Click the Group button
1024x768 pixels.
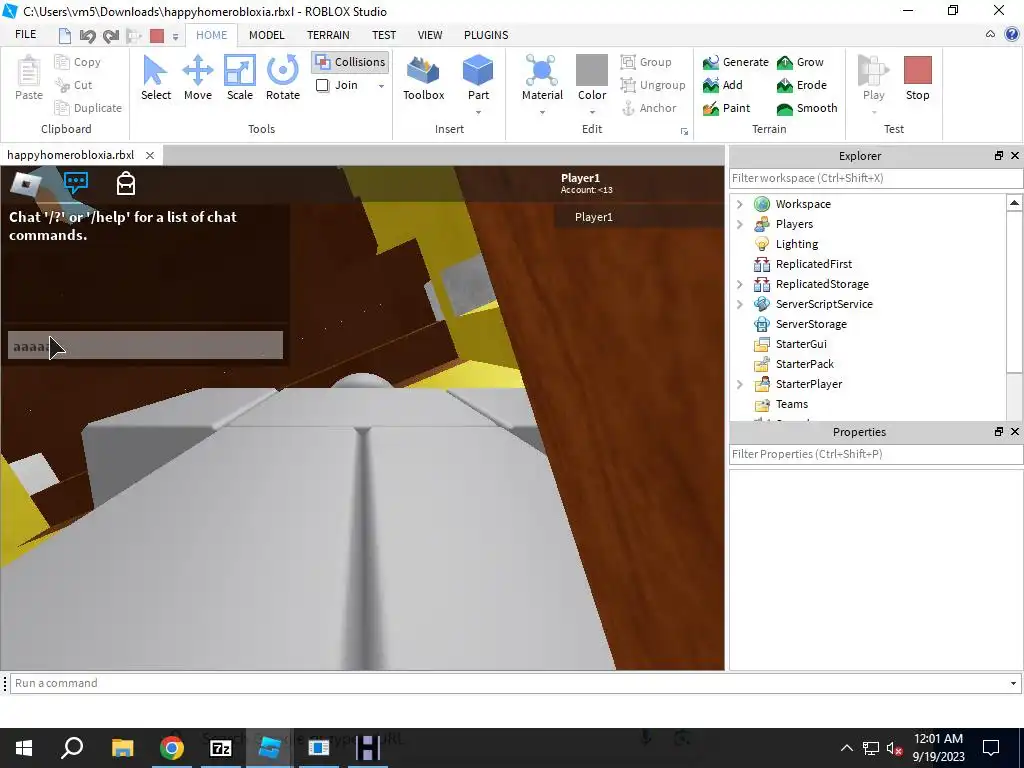pos(645,62)
